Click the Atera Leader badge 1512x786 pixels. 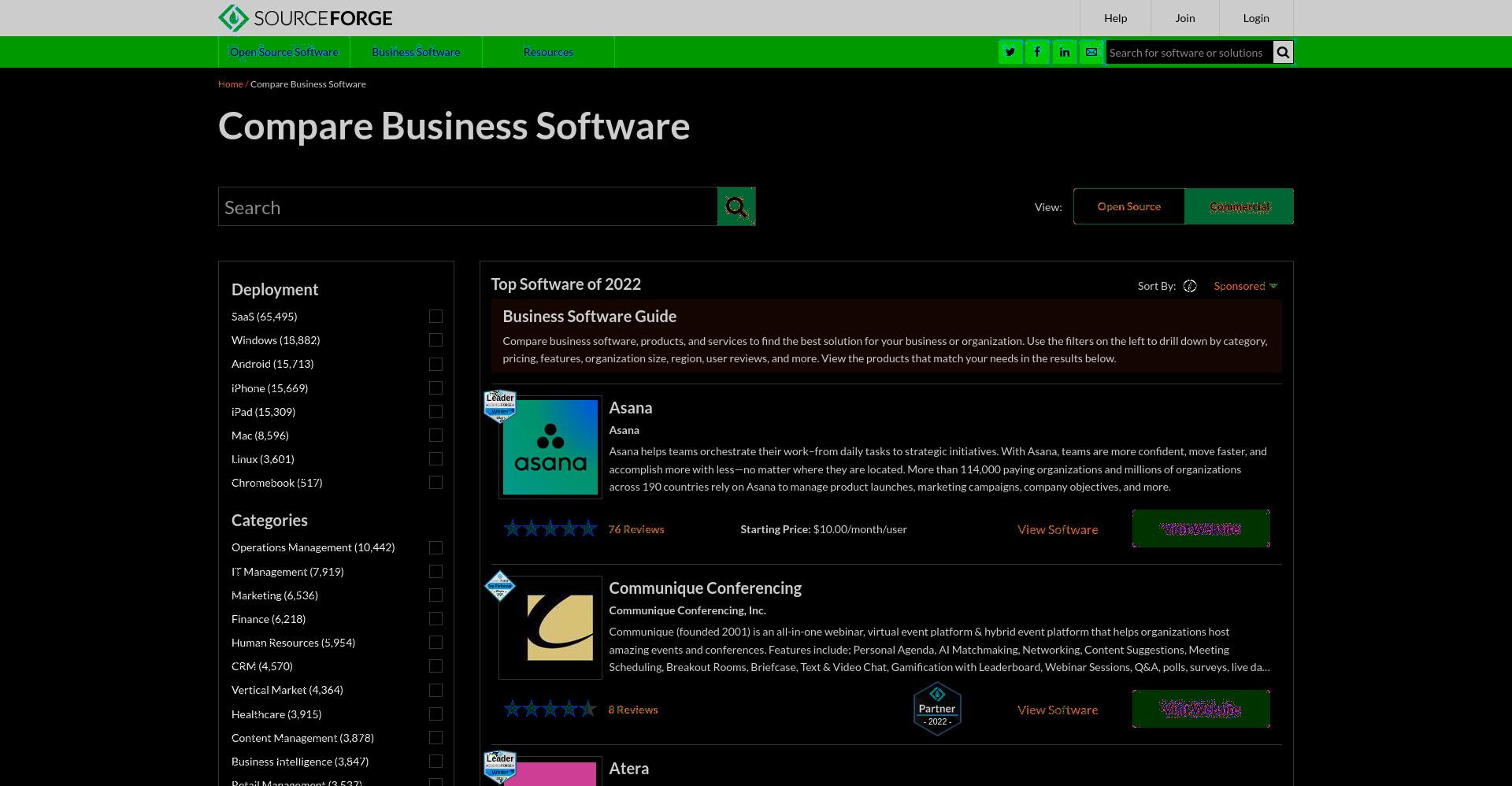(x=500, y=766)
